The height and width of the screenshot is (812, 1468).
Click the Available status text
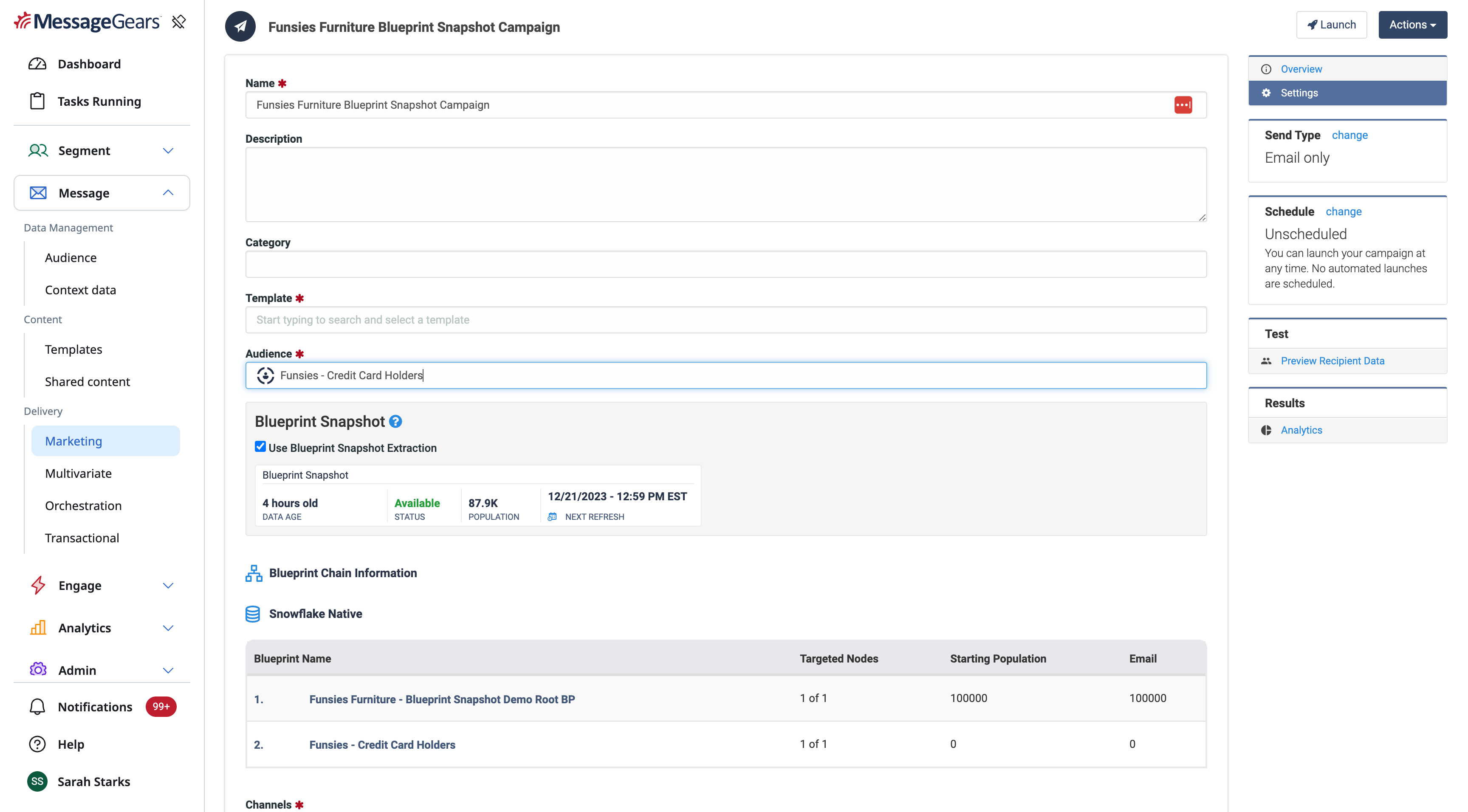[x=417, y=504]
